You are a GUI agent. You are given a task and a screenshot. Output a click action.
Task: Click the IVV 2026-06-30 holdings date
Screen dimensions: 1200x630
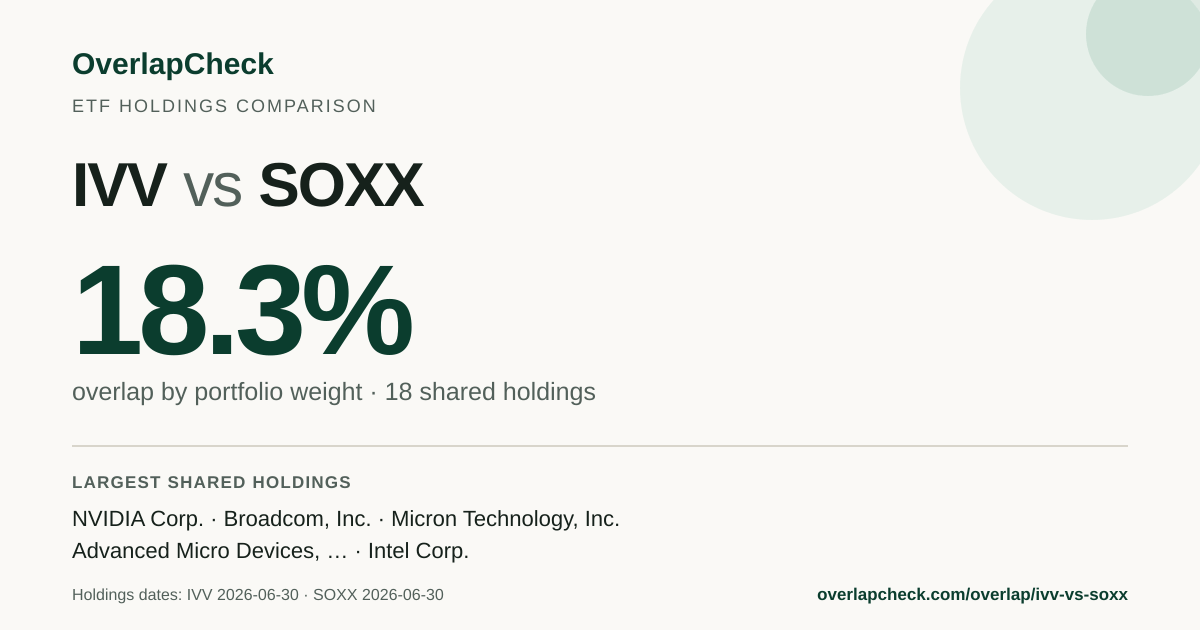pos(243,595)
